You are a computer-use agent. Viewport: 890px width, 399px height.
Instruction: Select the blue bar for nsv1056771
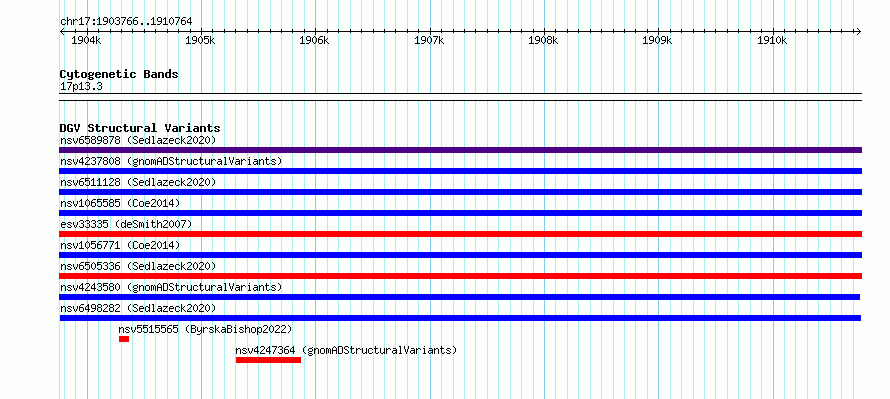pyautogui.click(x=460, y=255)
